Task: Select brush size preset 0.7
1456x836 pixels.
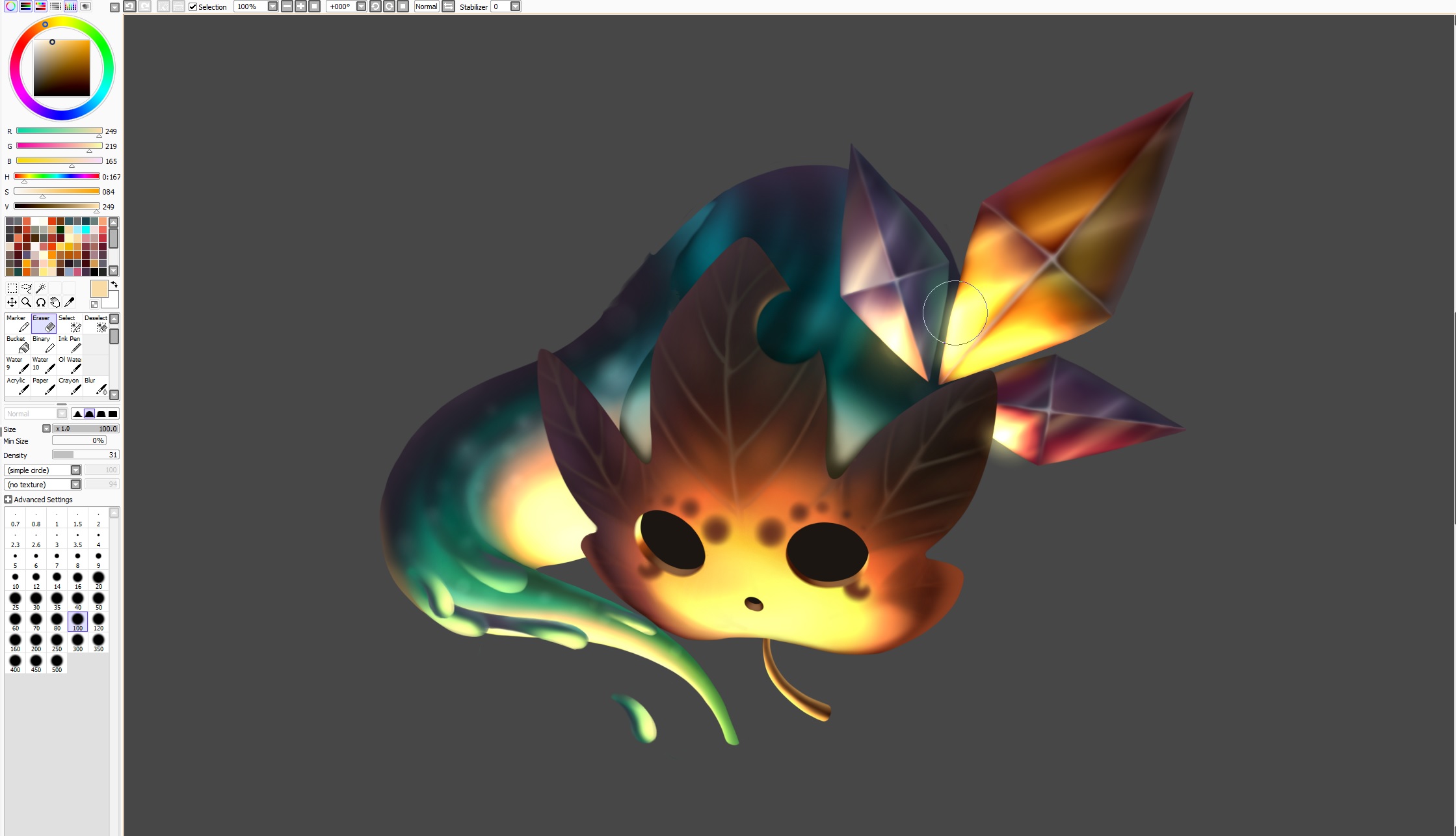Action: pos(15,518)
